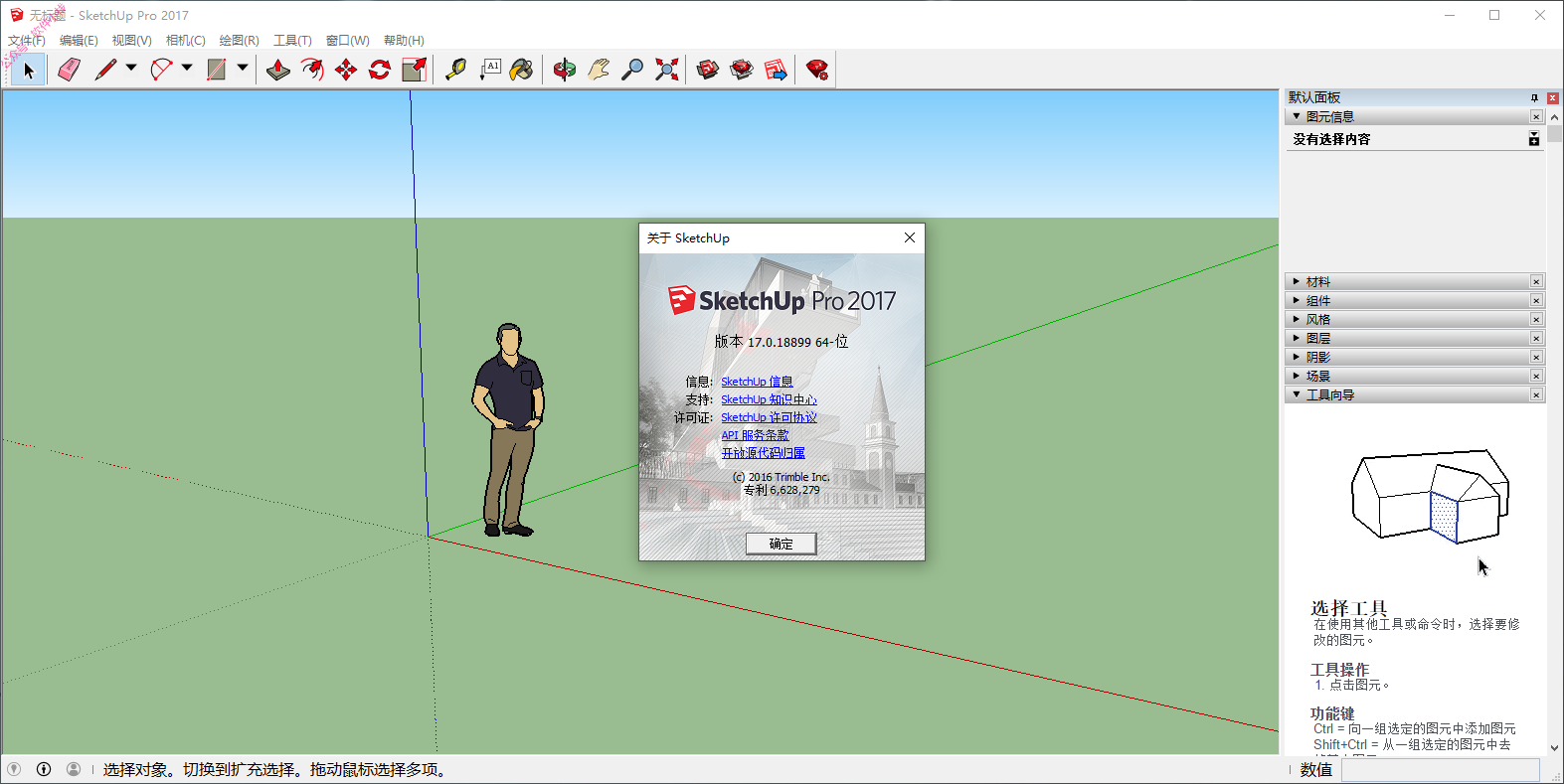This screenshot has width=1564, height=784.
Task: Send model to LayOut
Action: coord(777,70)
